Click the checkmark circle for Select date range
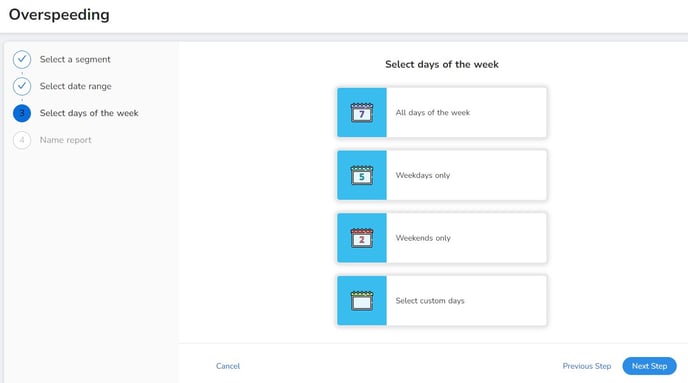This screenshot has height=383, width=688. pyautogui.click(x=22, y=86)
